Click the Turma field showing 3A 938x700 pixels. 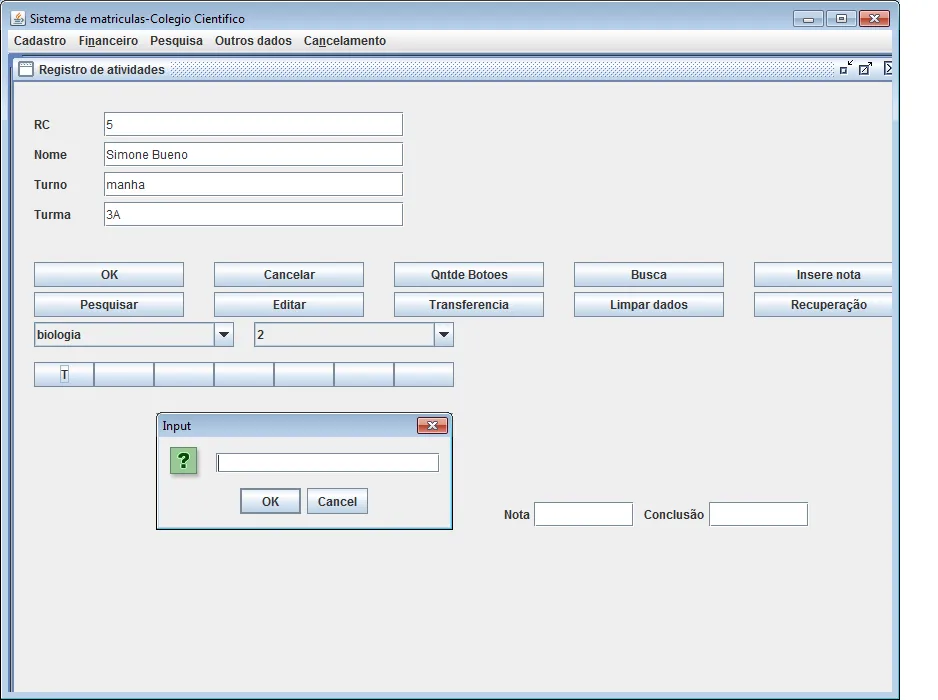click(x=253, y=214)
